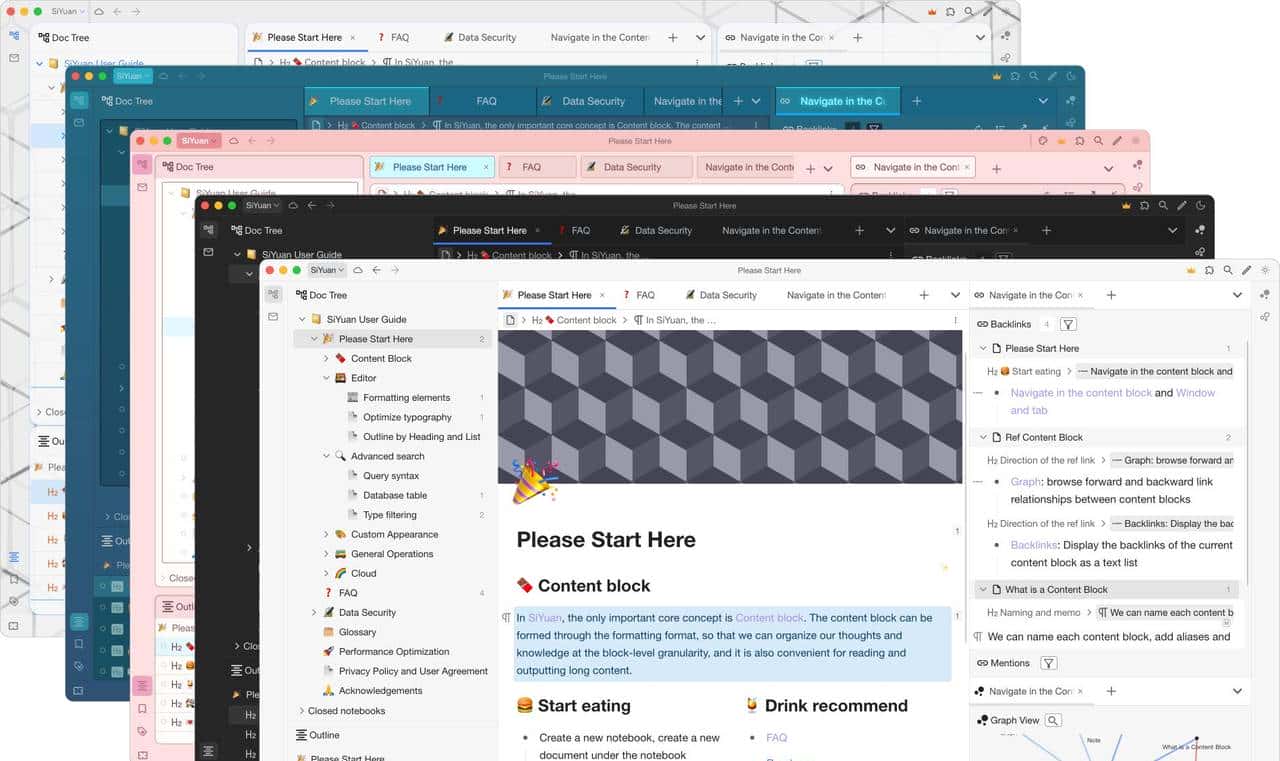This screenshot has width=1280, height=761.
Task: Click the pen icon in the pink window
Action: 1117,141
